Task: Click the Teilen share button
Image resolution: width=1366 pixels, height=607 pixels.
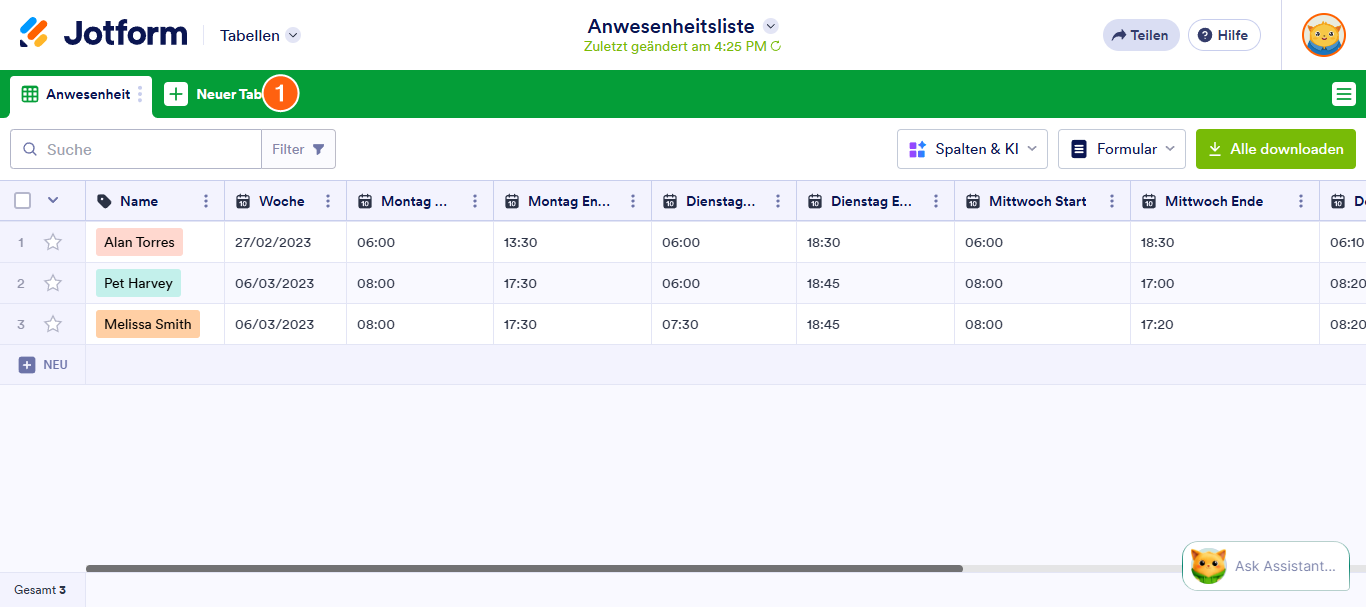Action: point(1141,35)
